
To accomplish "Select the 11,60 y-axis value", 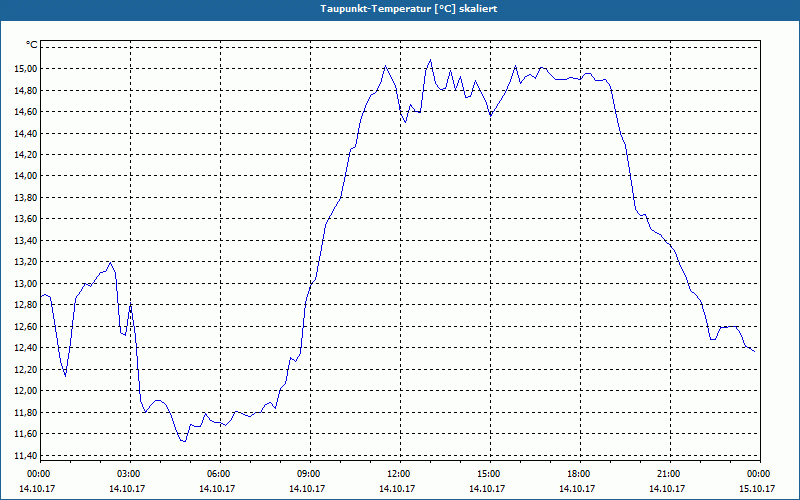I will pyautogui.click(x=26, y=434).
